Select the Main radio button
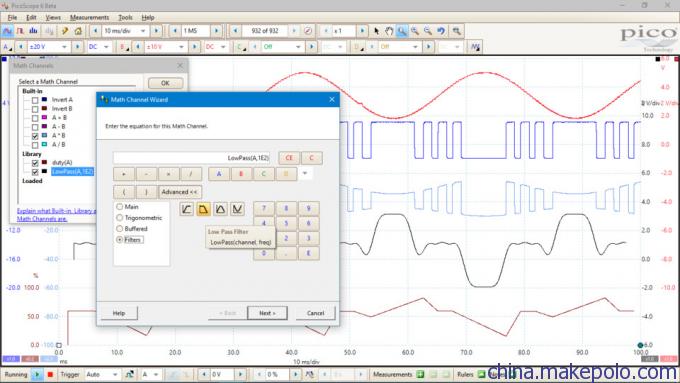 coord(120,207)
